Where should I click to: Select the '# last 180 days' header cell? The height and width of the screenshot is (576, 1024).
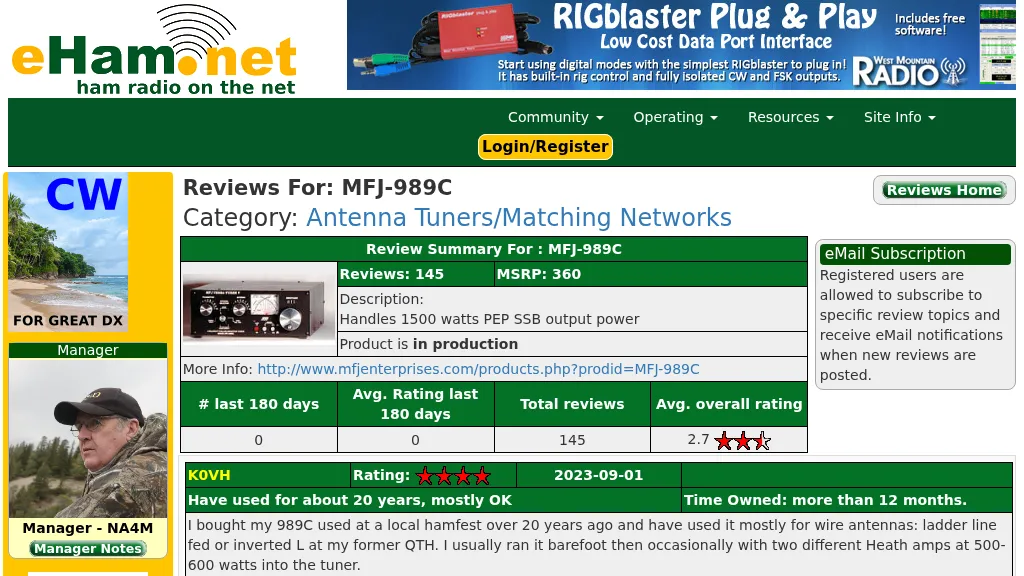point(259,404)
